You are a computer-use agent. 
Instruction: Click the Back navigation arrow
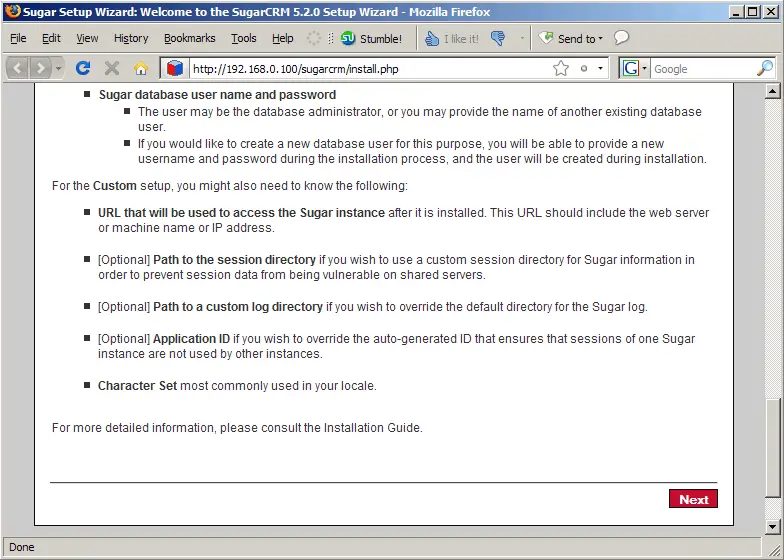[18, 68]
